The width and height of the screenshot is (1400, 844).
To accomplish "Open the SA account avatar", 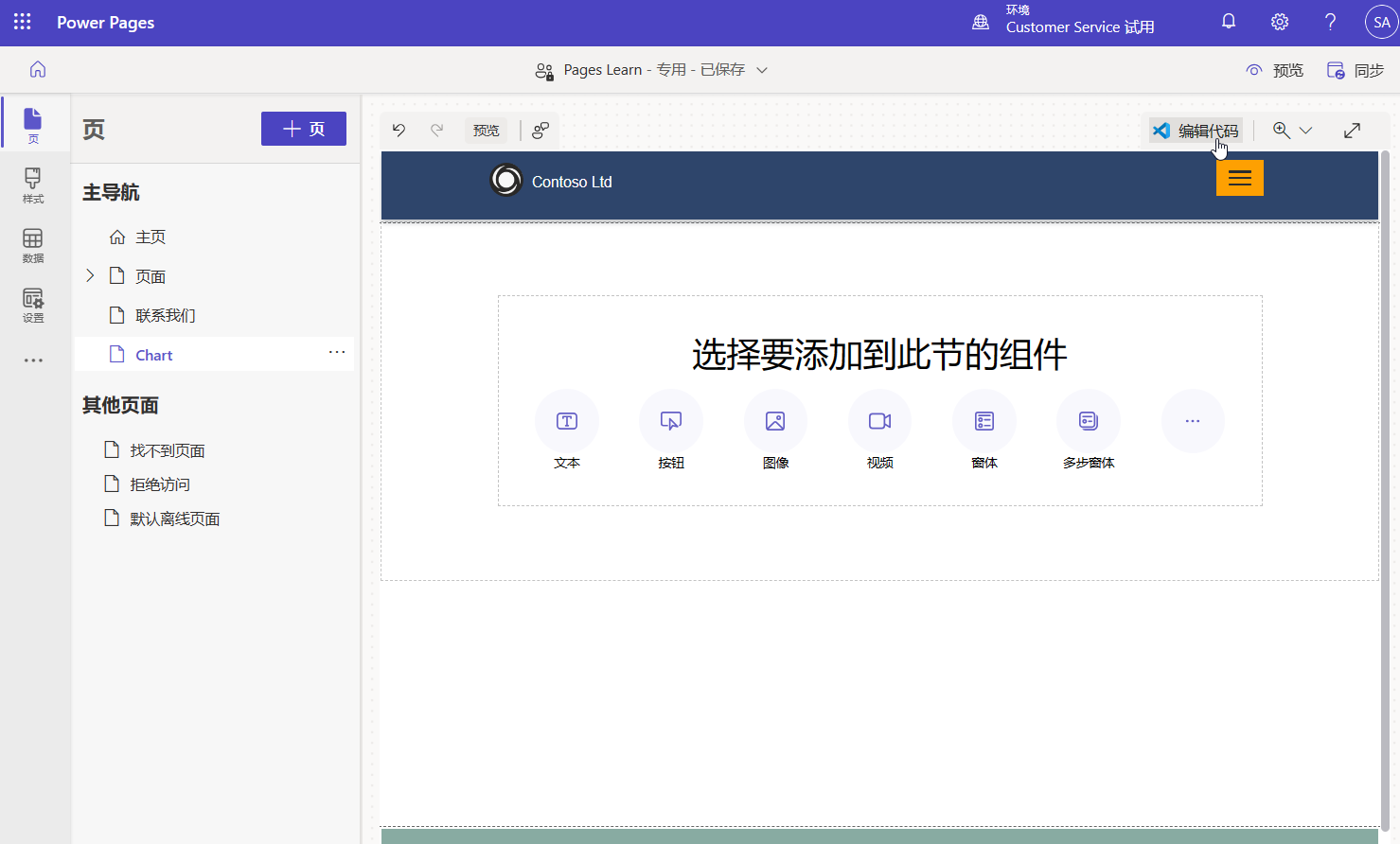I will pos(1381,22).
